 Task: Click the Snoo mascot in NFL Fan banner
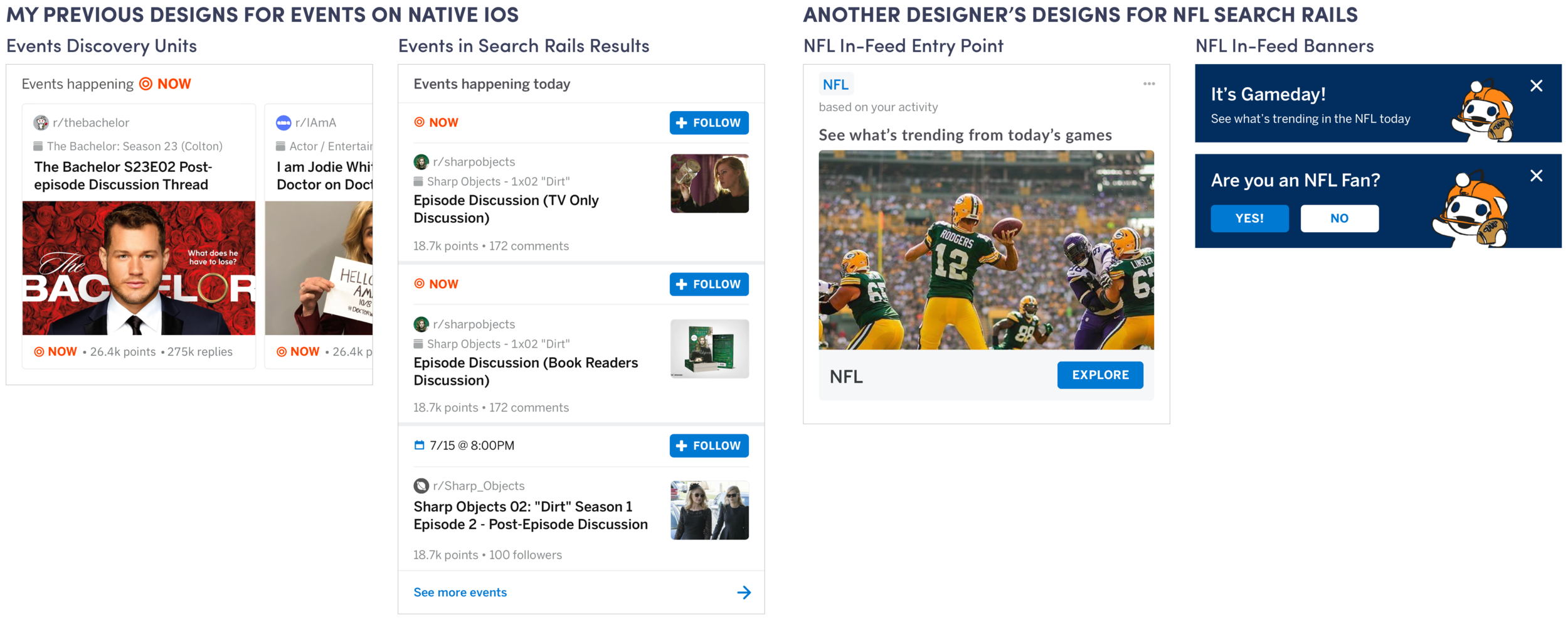[x=1471, y=209]
